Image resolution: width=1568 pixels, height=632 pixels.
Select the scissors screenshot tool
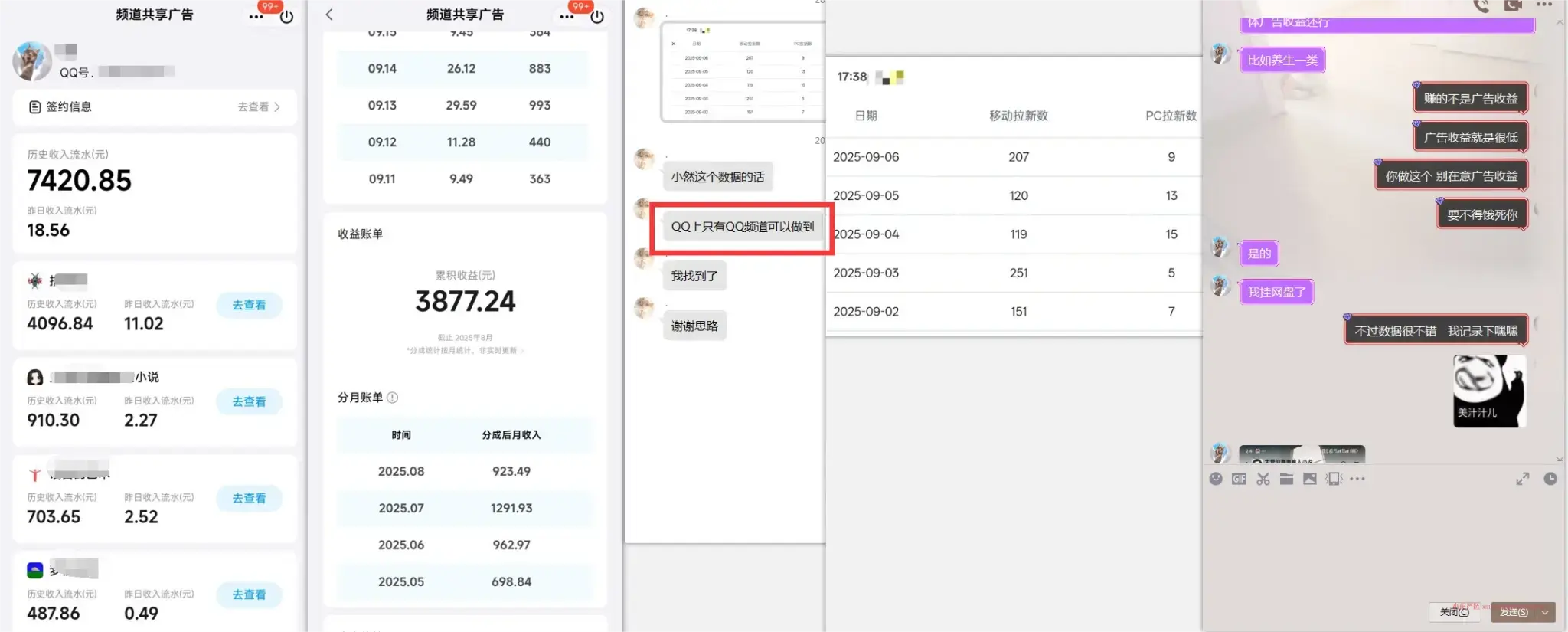[1263, 479]
